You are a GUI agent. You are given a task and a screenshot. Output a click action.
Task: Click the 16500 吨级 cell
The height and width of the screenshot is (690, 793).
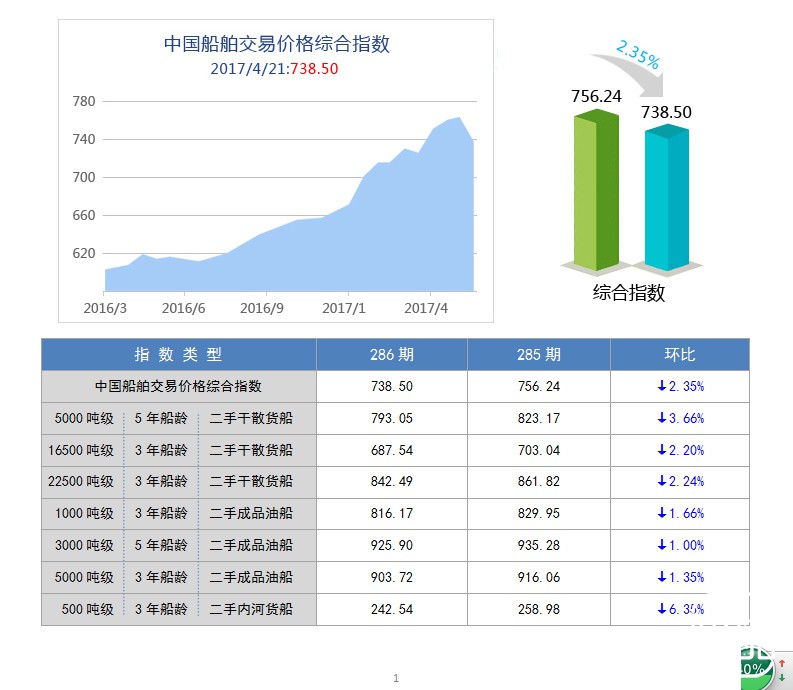tap(81, 450)
